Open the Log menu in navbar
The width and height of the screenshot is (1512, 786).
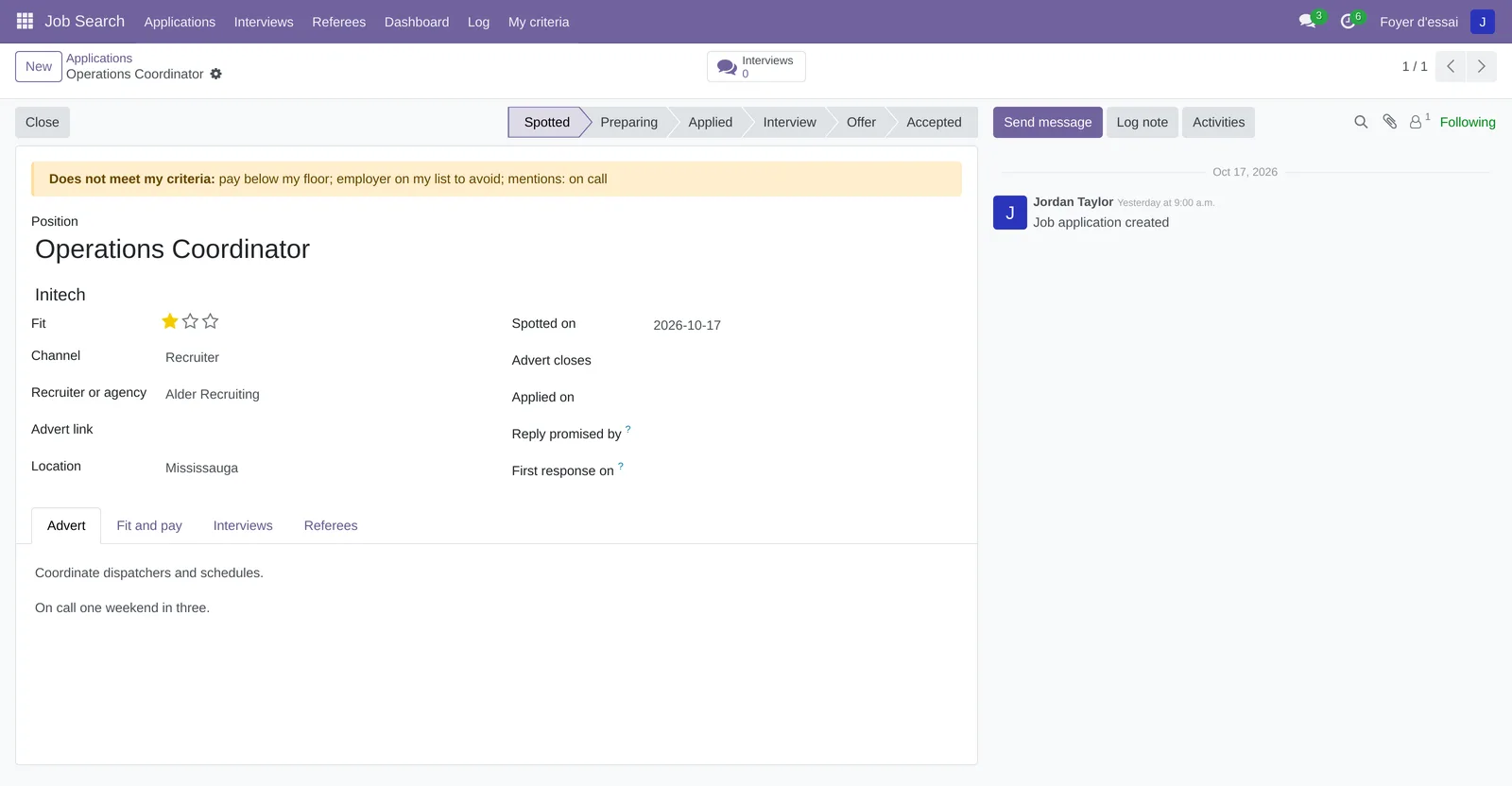tap(478, 22)
